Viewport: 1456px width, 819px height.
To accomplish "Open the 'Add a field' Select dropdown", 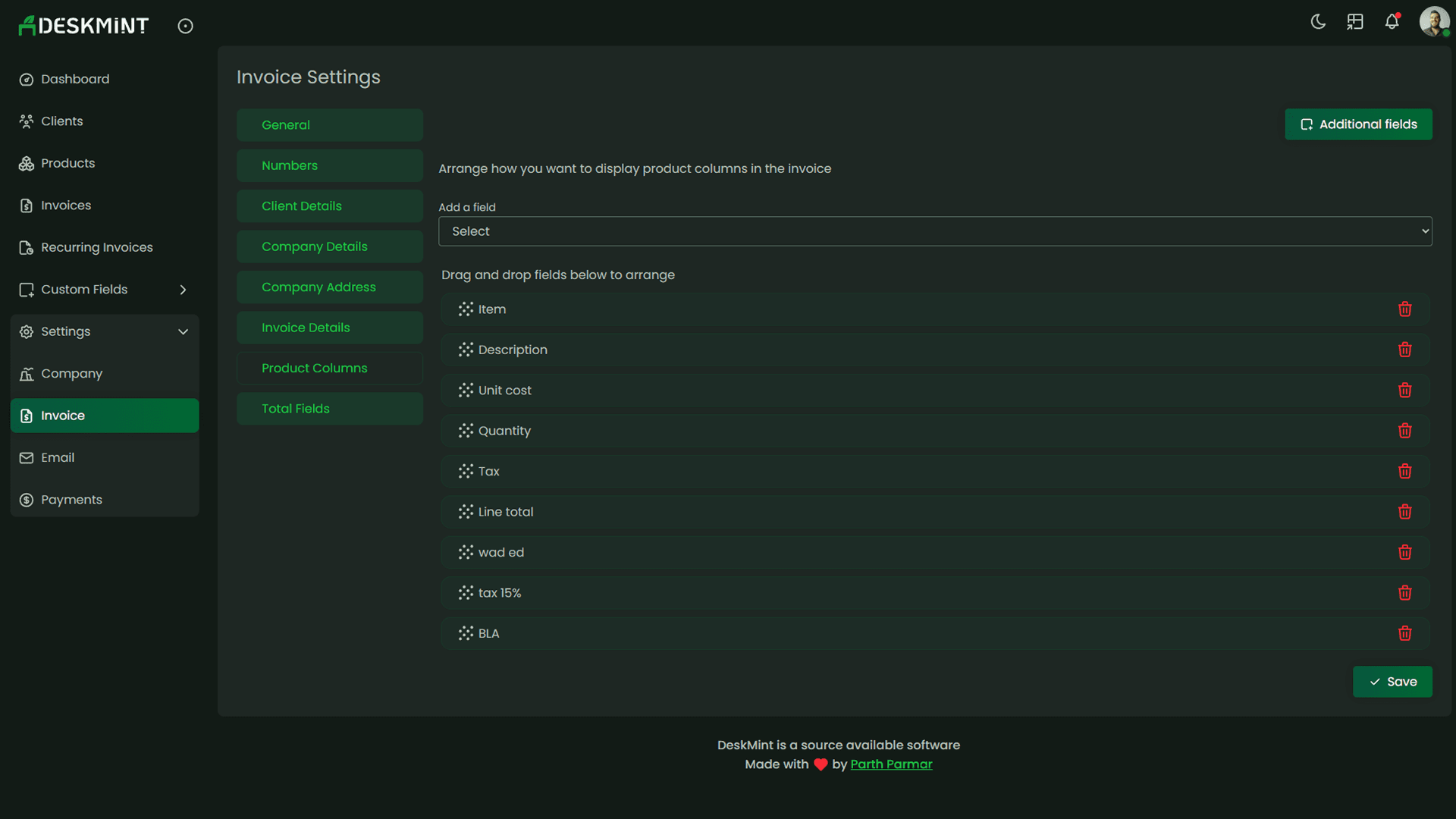I will pos(934,231).
